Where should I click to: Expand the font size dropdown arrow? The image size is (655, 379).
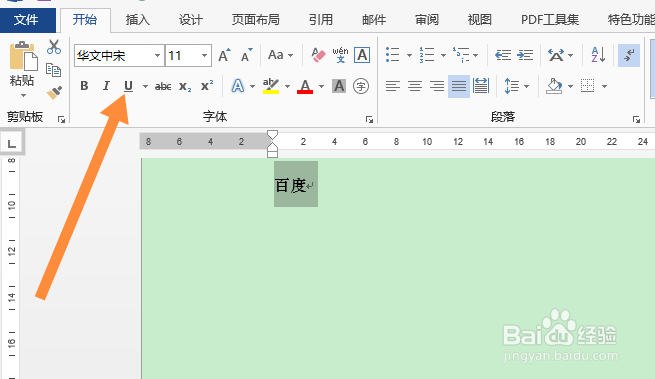click(x=205, y=56)
